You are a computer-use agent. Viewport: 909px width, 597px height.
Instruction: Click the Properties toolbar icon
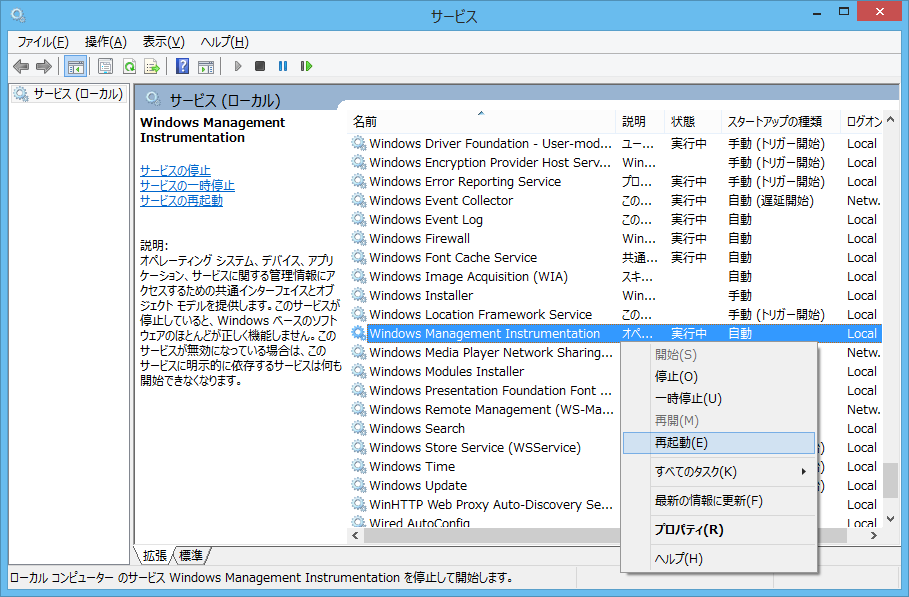point(106,67)
